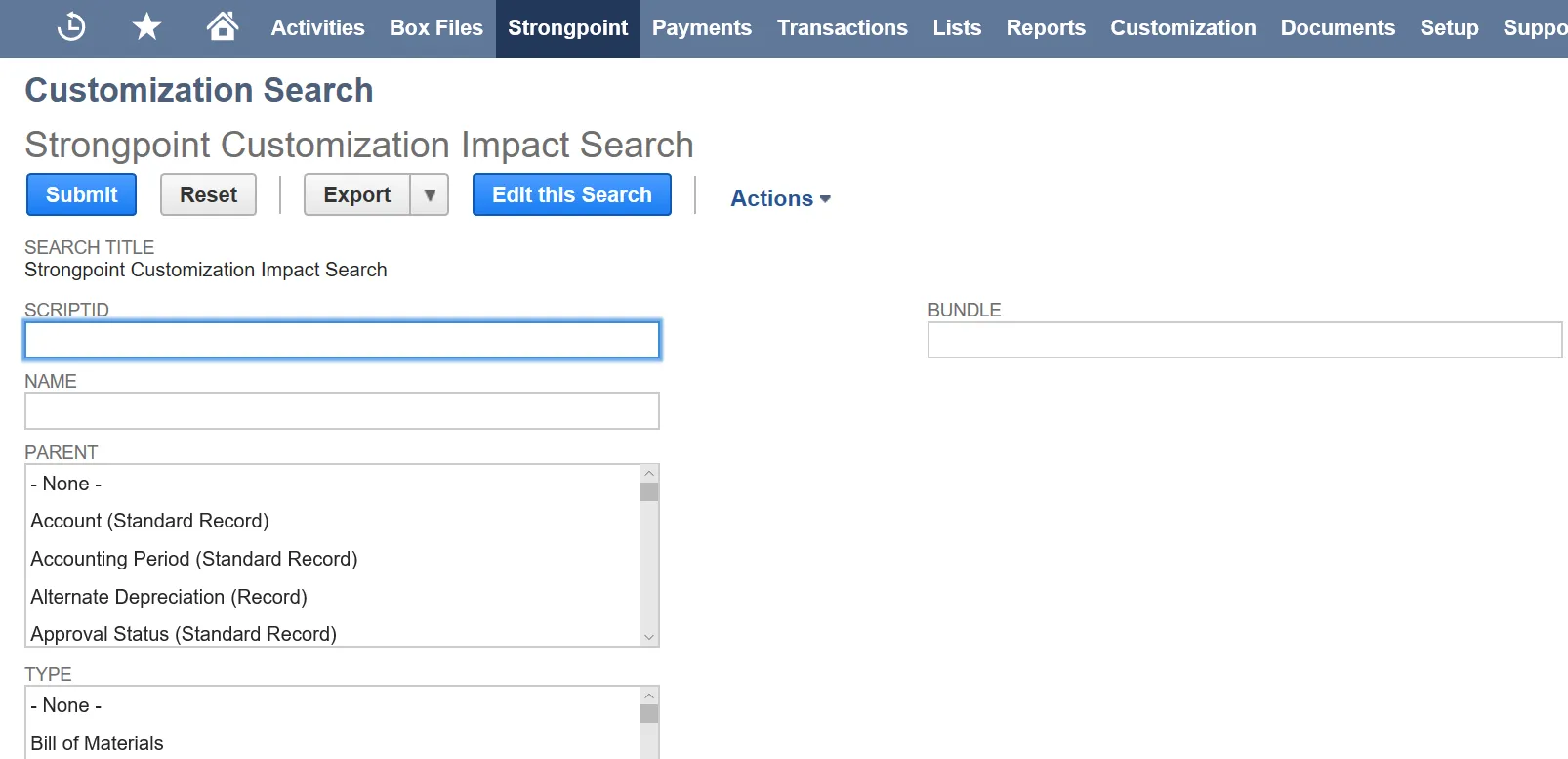This screenshot has height=759, width=1568.
Task: Select Alternate Depreciation (Record) option
Action: tap(333, 597)
